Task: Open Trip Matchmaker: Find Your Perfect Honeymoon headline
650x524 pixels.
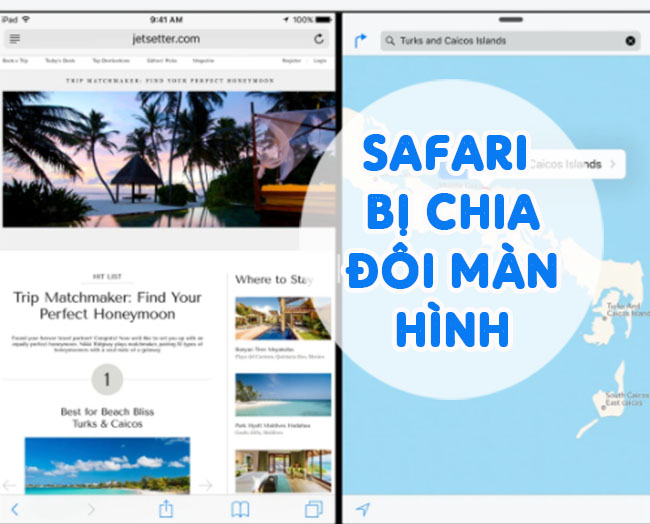Action: click(107, 306)
